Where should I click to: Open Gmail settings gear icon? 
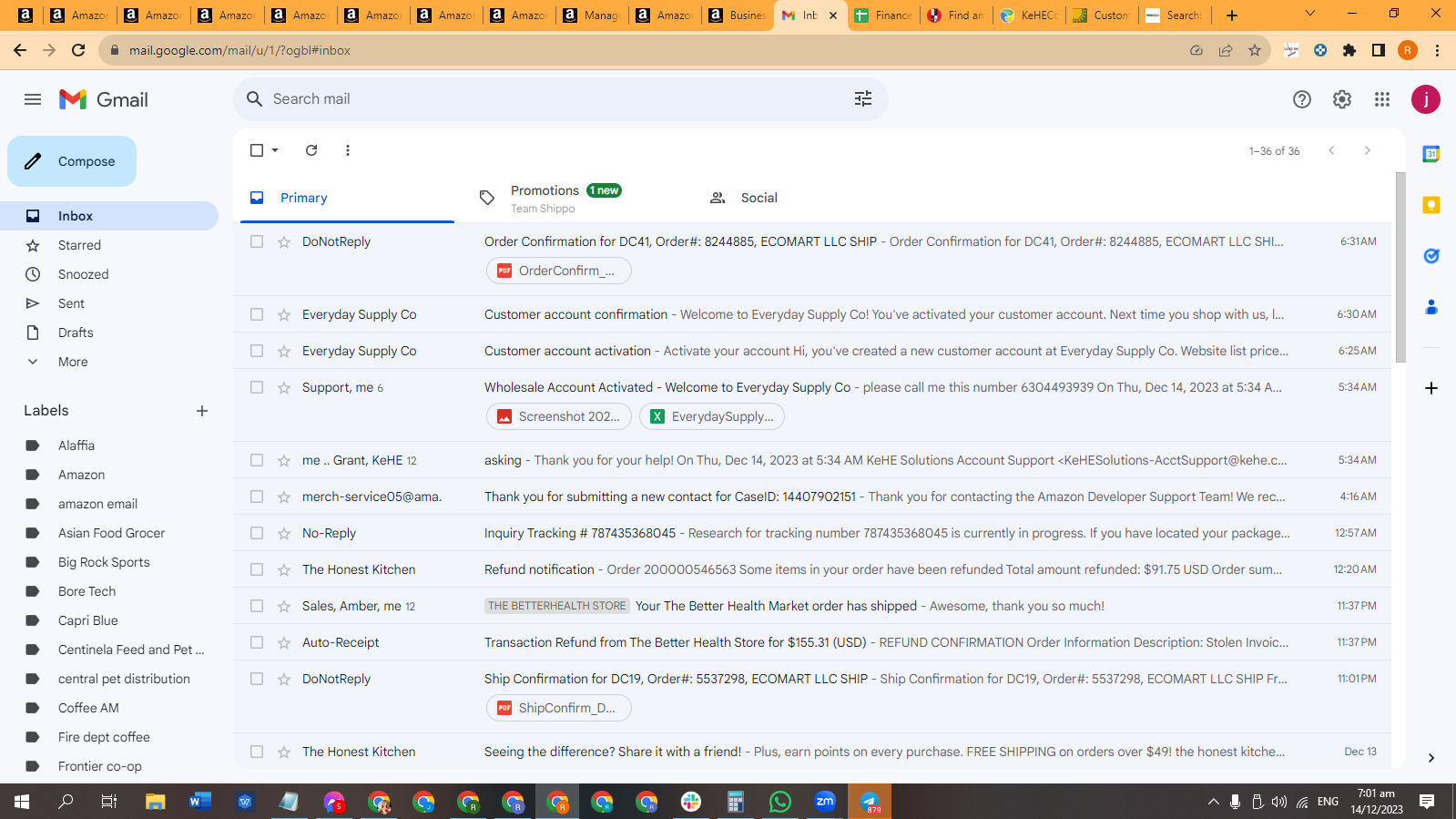coord(1342,99)
